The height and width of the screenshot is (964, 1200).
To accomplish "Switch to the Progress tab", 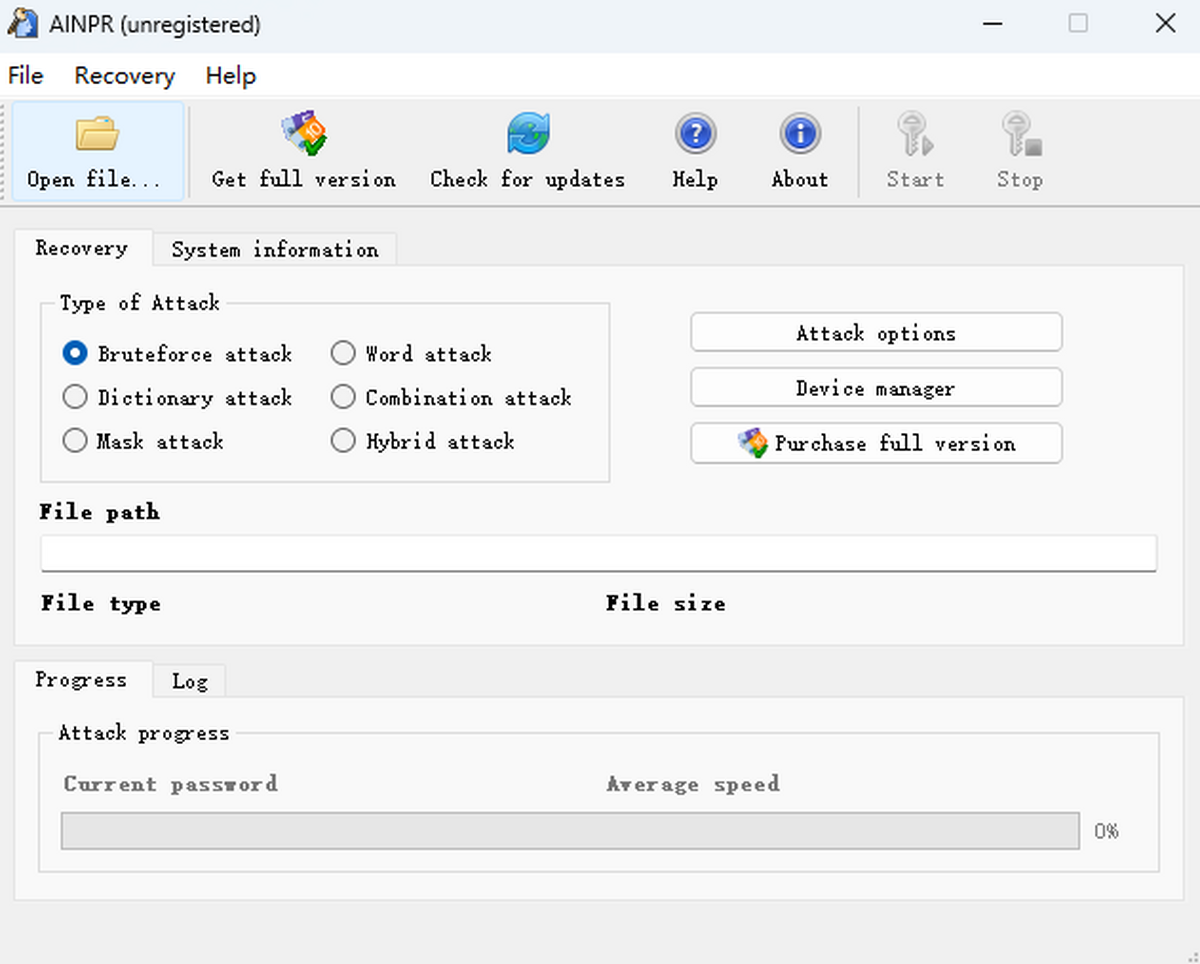I will click(x=82, y=680).
